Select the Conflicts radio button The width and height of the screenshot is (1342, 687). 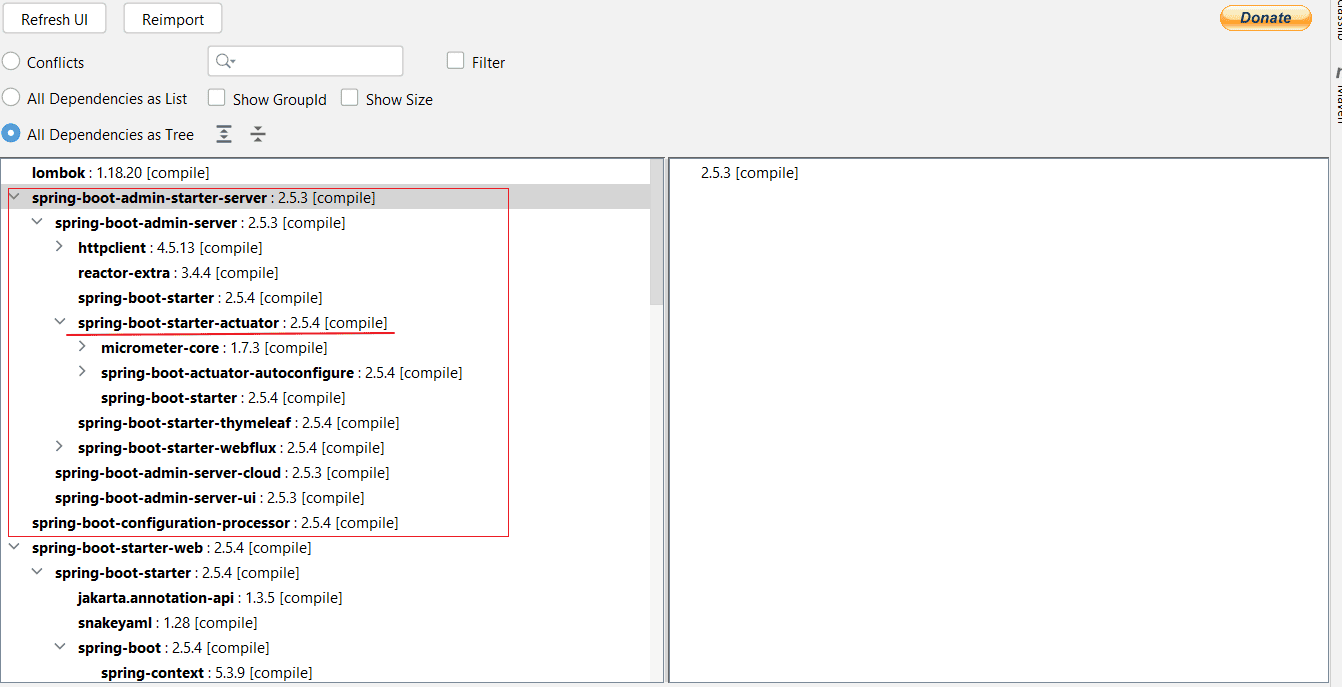tap(11, 62)
